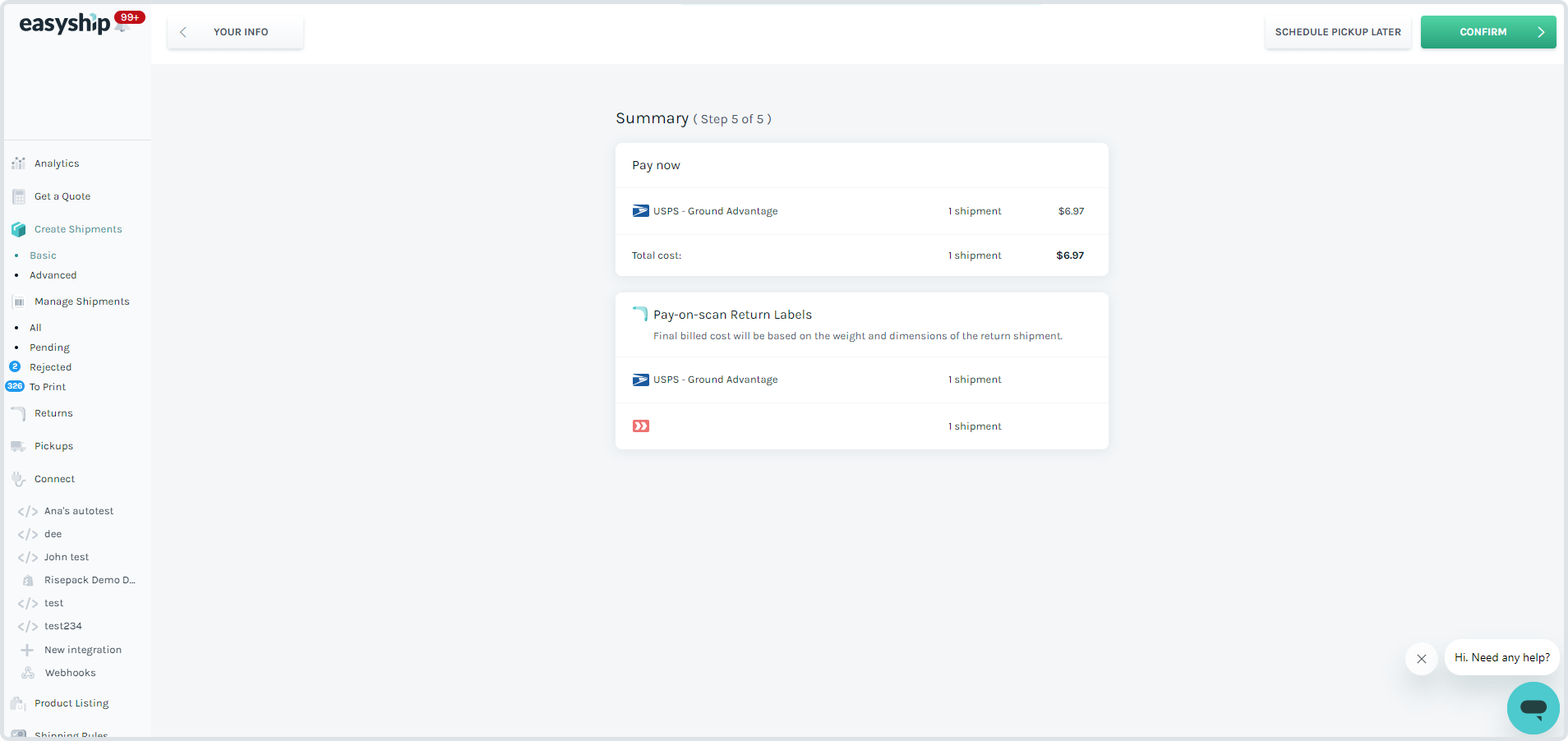Click code icon beside test234
Viewport: 1568px width, 741px height.
coord(28,626)
